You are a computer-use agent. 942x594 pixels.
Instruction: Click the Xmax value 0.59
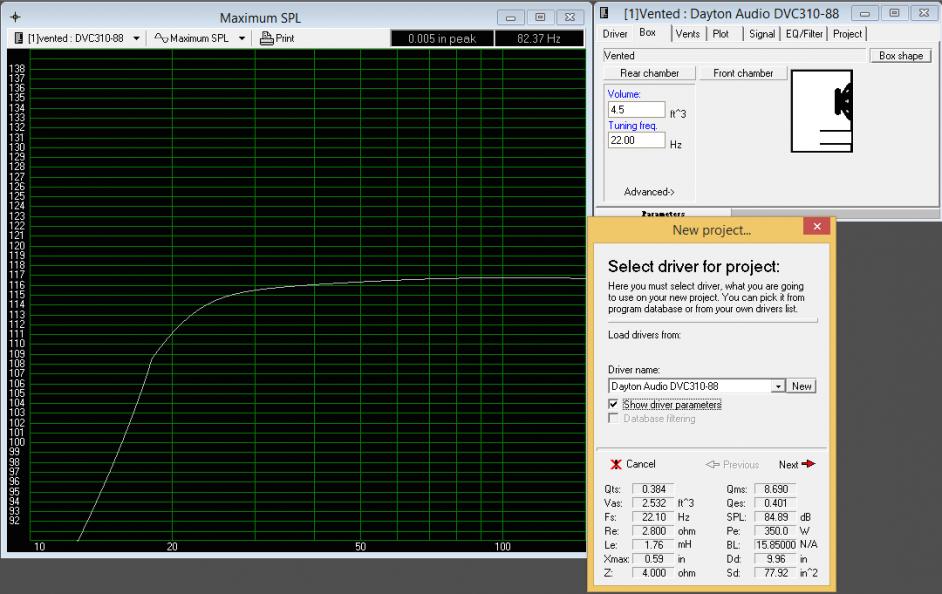click(653, 559)
